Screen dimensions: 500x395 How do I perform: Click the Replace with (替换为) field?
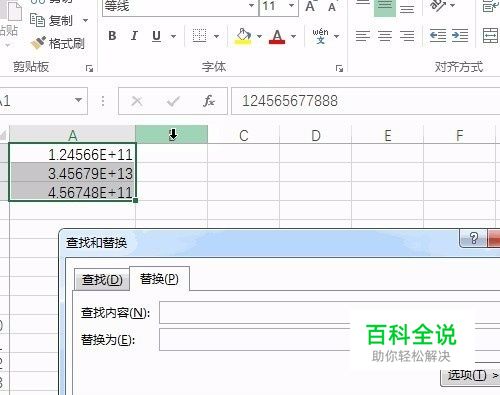coord(330,339)
